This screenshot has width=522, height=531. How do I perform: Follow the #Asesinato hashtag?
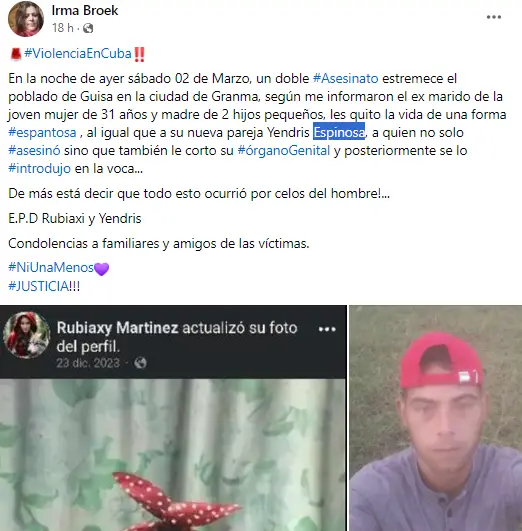346,78
